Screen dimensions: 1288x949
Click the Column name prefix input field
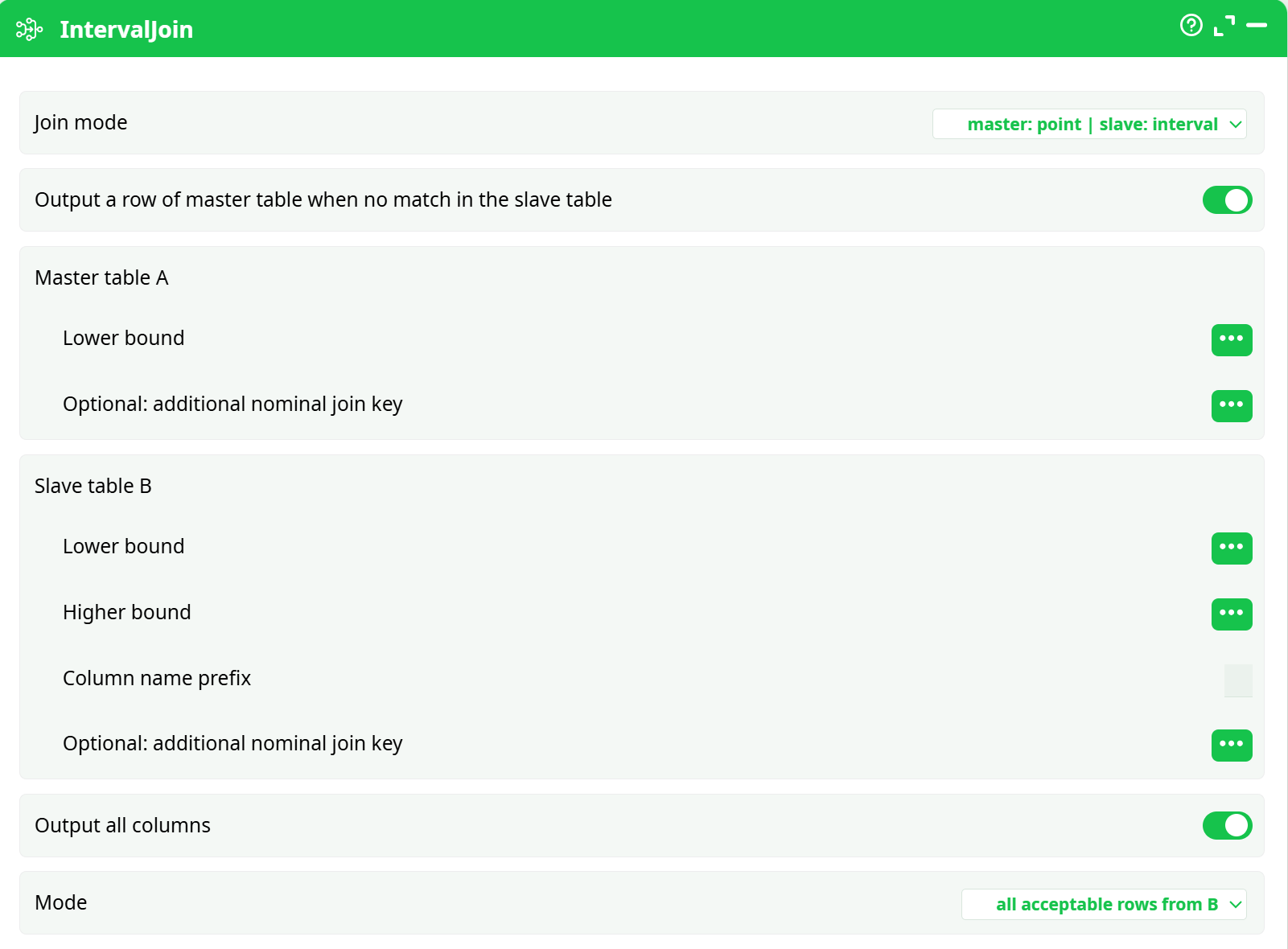tap(1238, 680)
